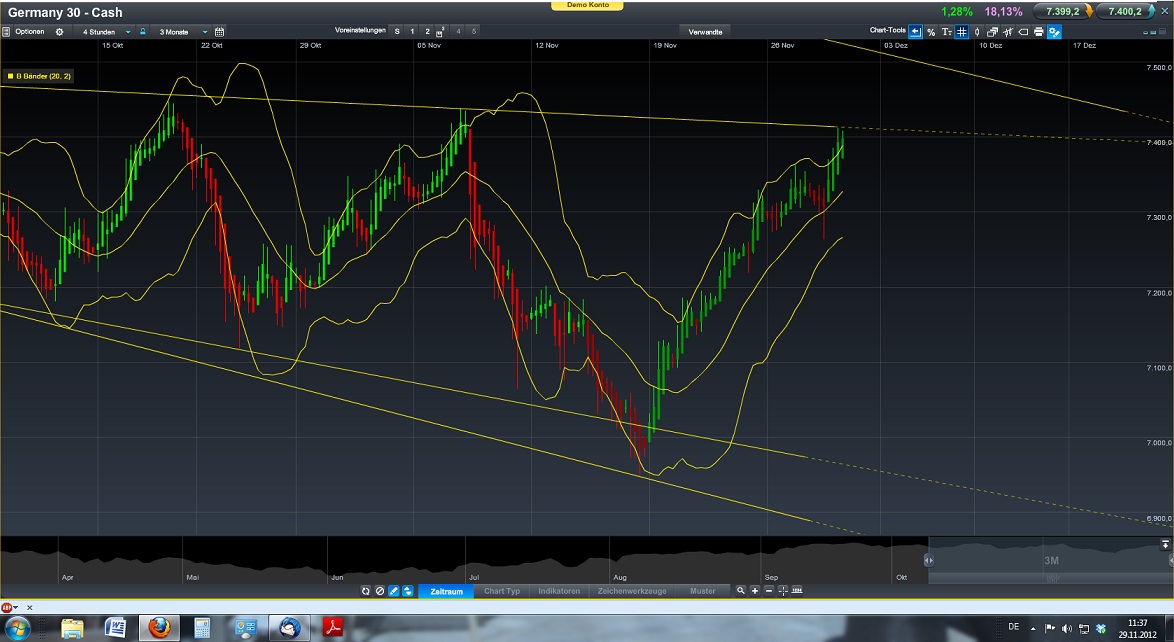Toggle the blue pencil draw icon
Screen dimensions: 1174x642
point(394,591)
